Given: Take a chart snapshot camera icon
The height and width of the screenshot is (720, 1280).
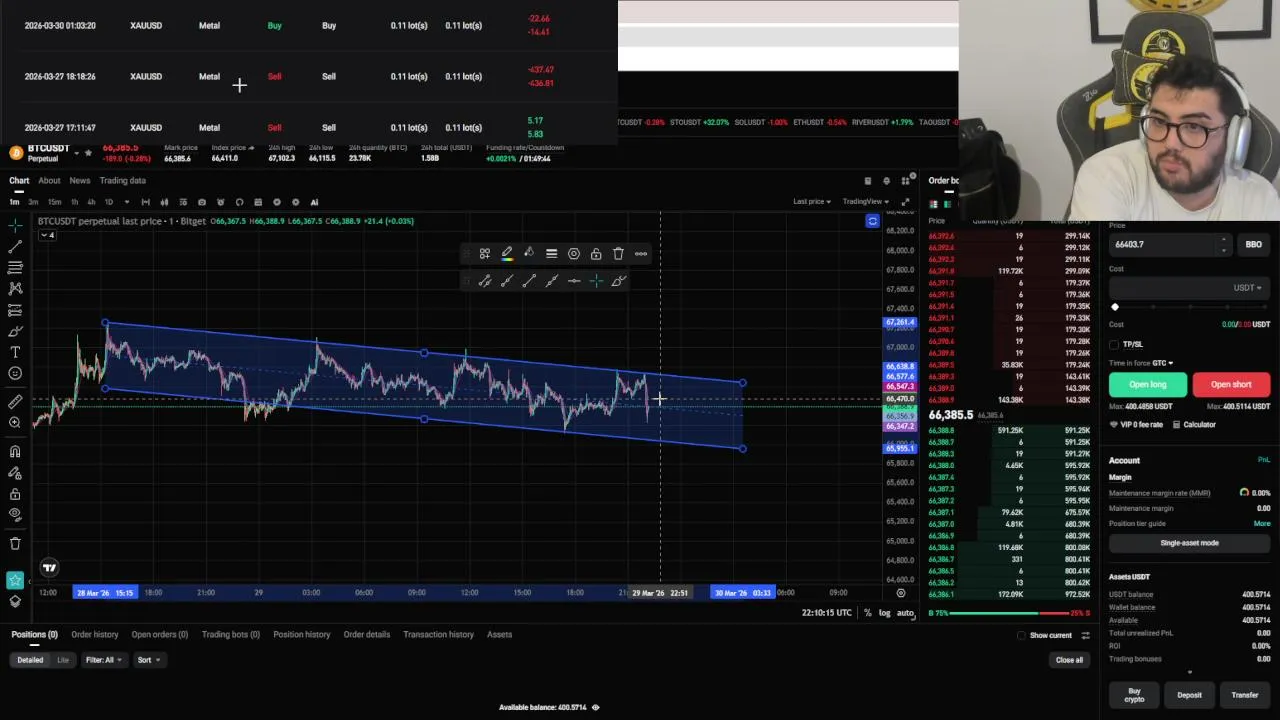Looking at the screenshot, I should [x=201, y=202].
